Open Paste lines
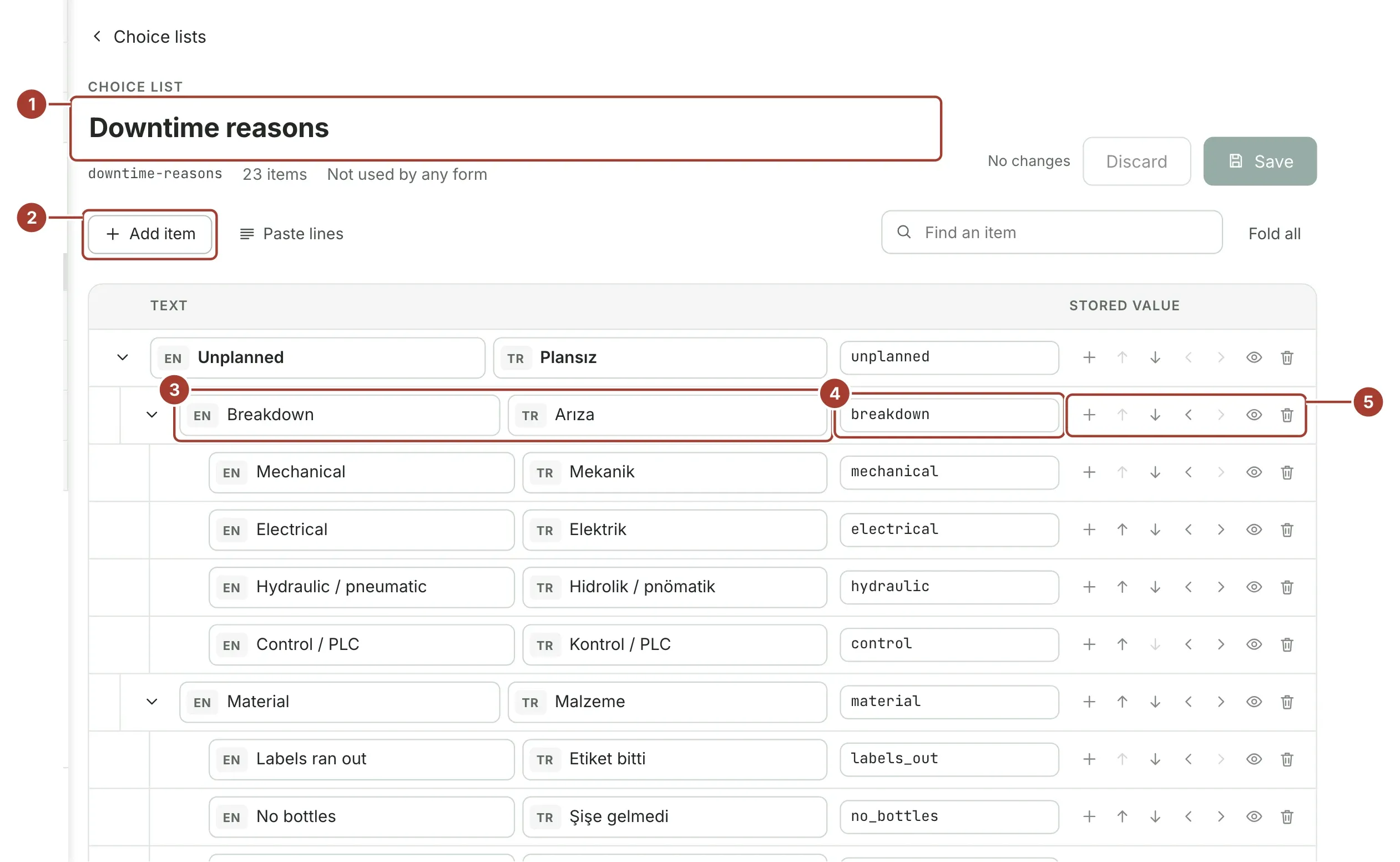Image resolution: width=1400 pixels, height=862 pixels. pos(291,234)
